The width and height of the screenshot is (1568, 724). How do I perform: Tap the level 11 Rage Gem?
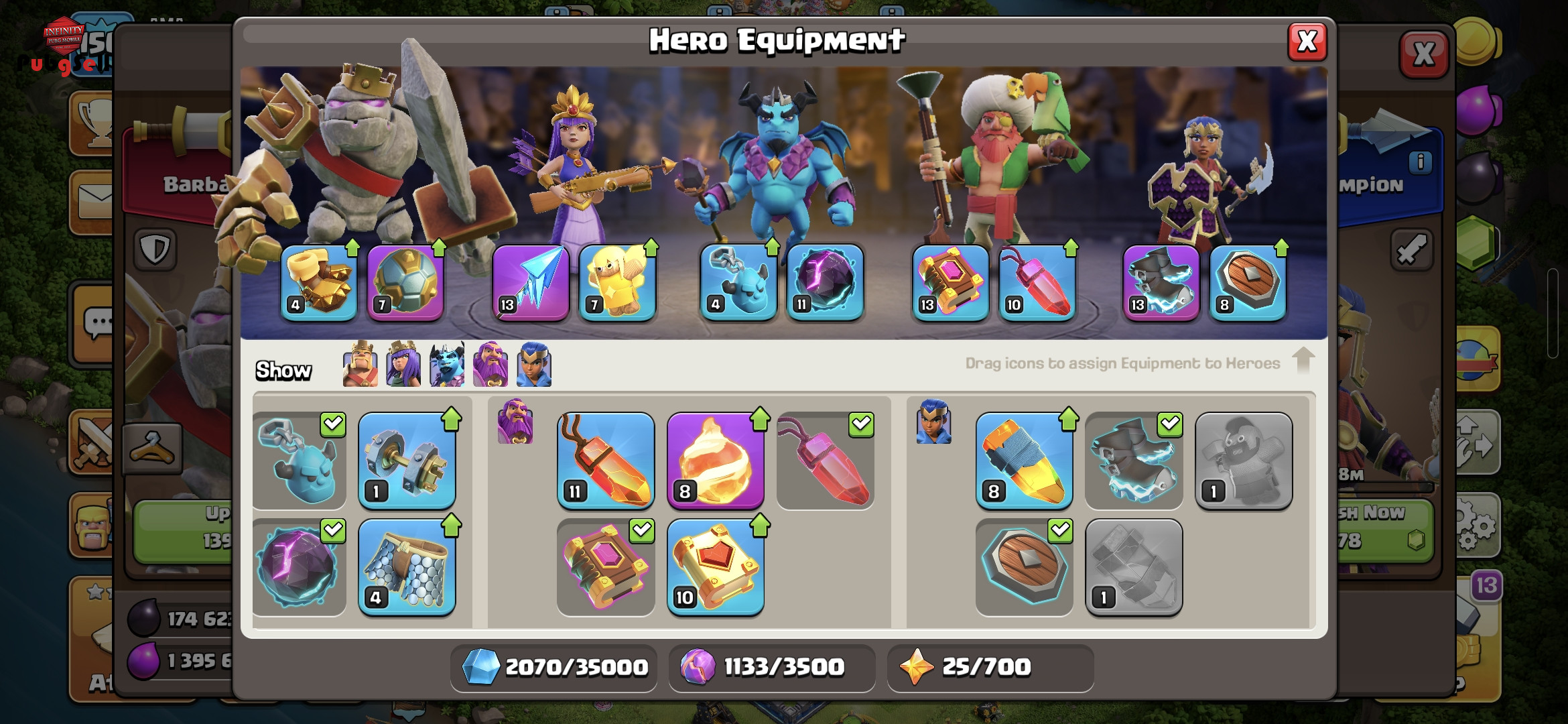606,461
